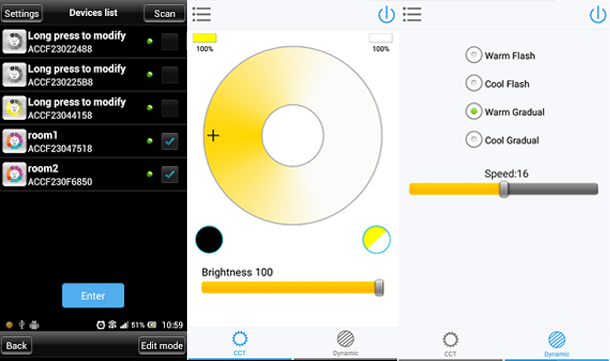Open Settings in Devices list

pos(22,14)
